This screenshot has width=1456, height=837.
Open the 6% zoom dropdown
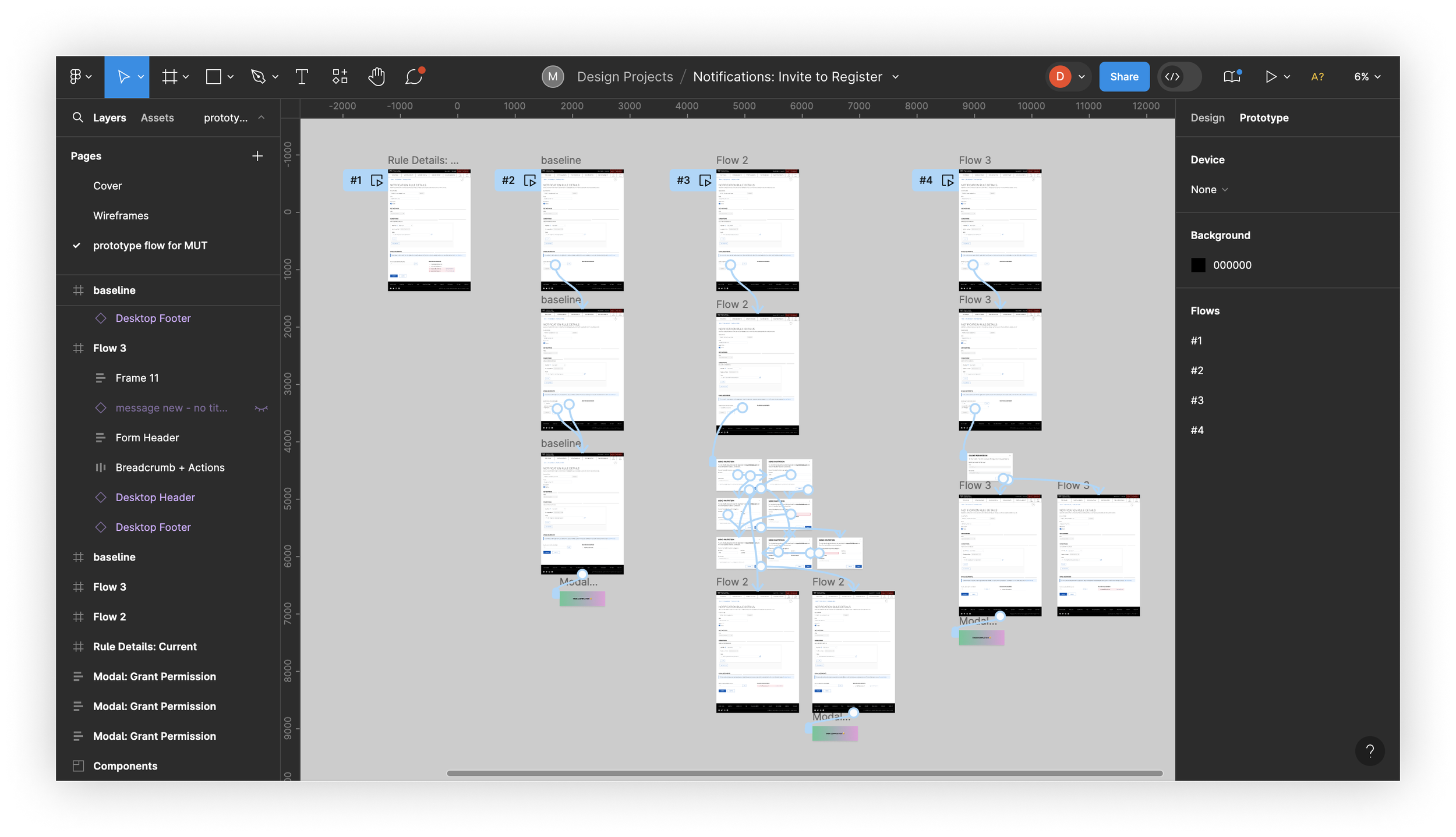click(1366, 77)
